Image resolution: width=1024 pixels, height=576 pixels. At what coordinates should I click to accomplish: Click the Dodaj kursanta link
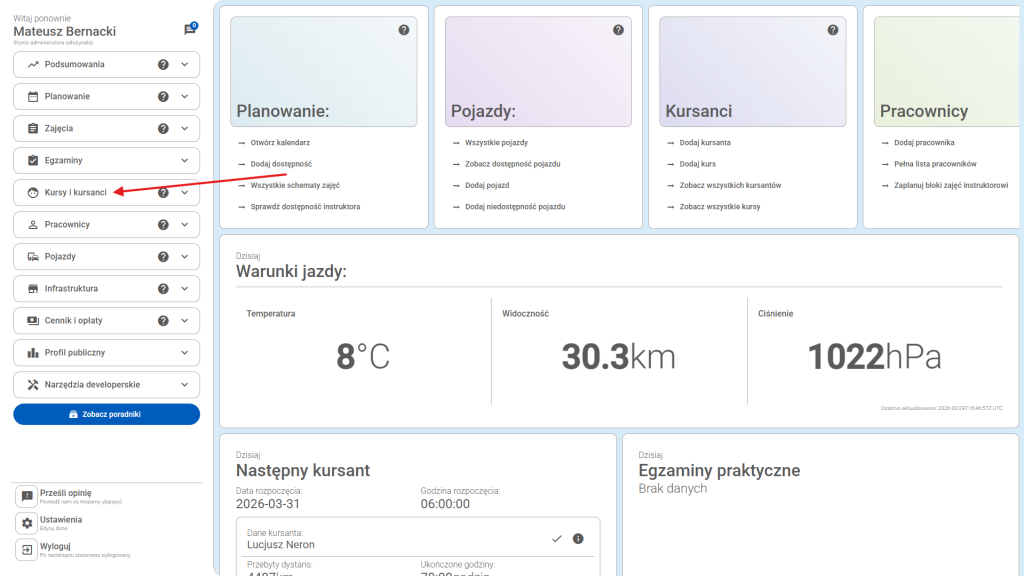pyautogui.click(x=705, y=143)
